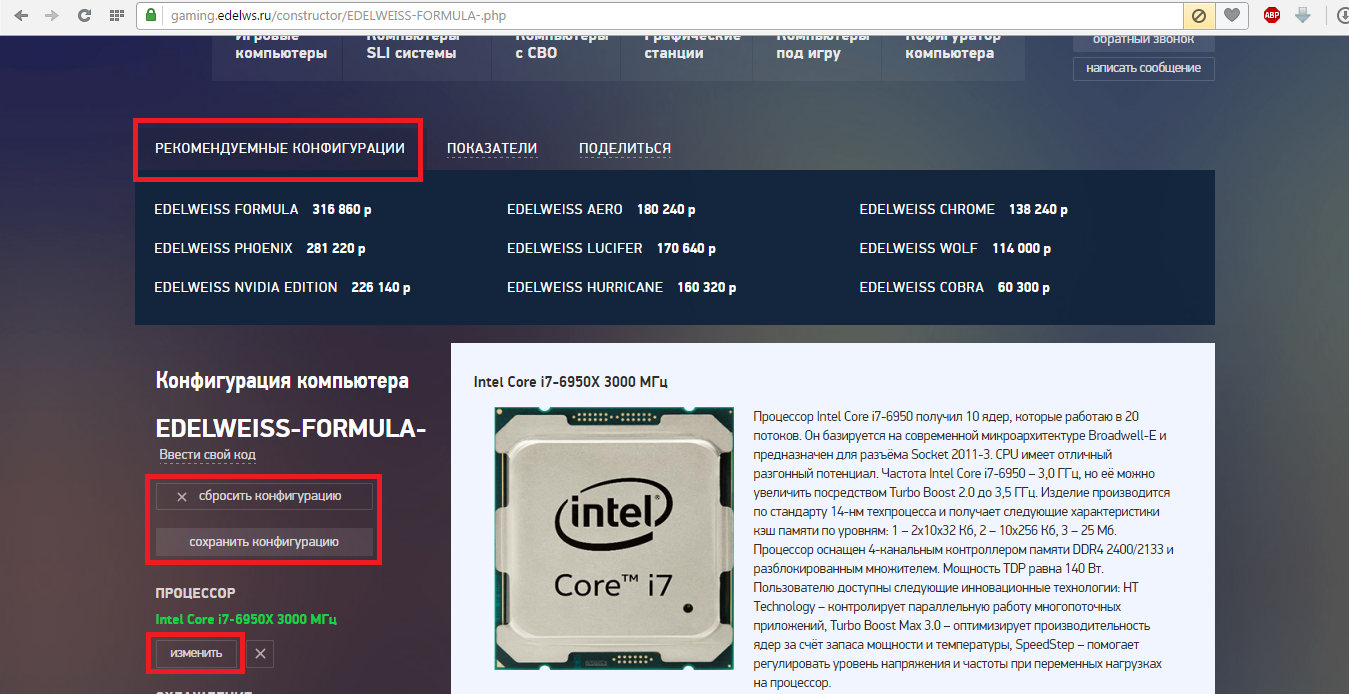Switch to Поделиться tab
This screenshot has width=1349, height=694.
625,148
